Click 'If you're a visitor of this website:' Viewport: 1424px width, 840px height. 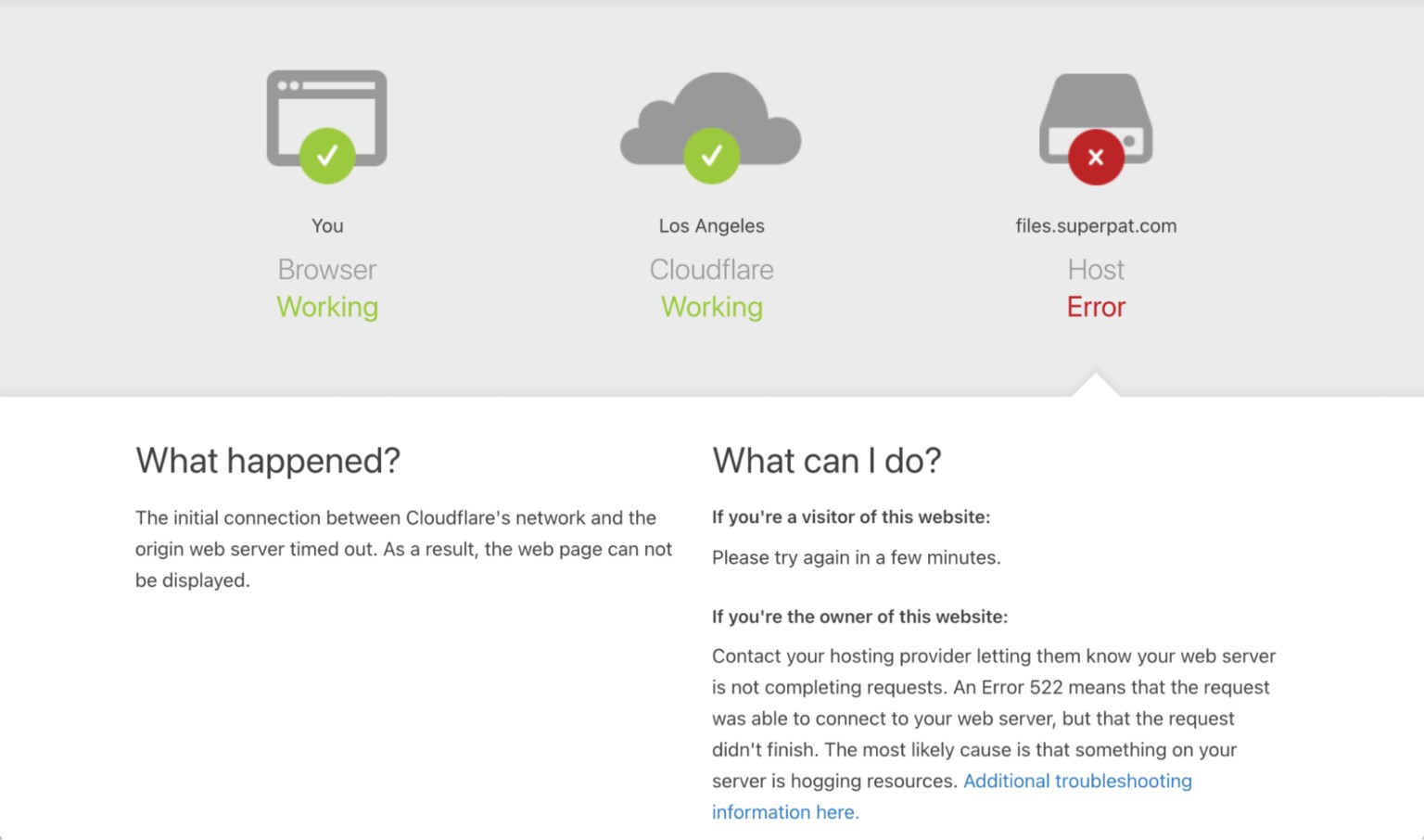tap(851, 517)
